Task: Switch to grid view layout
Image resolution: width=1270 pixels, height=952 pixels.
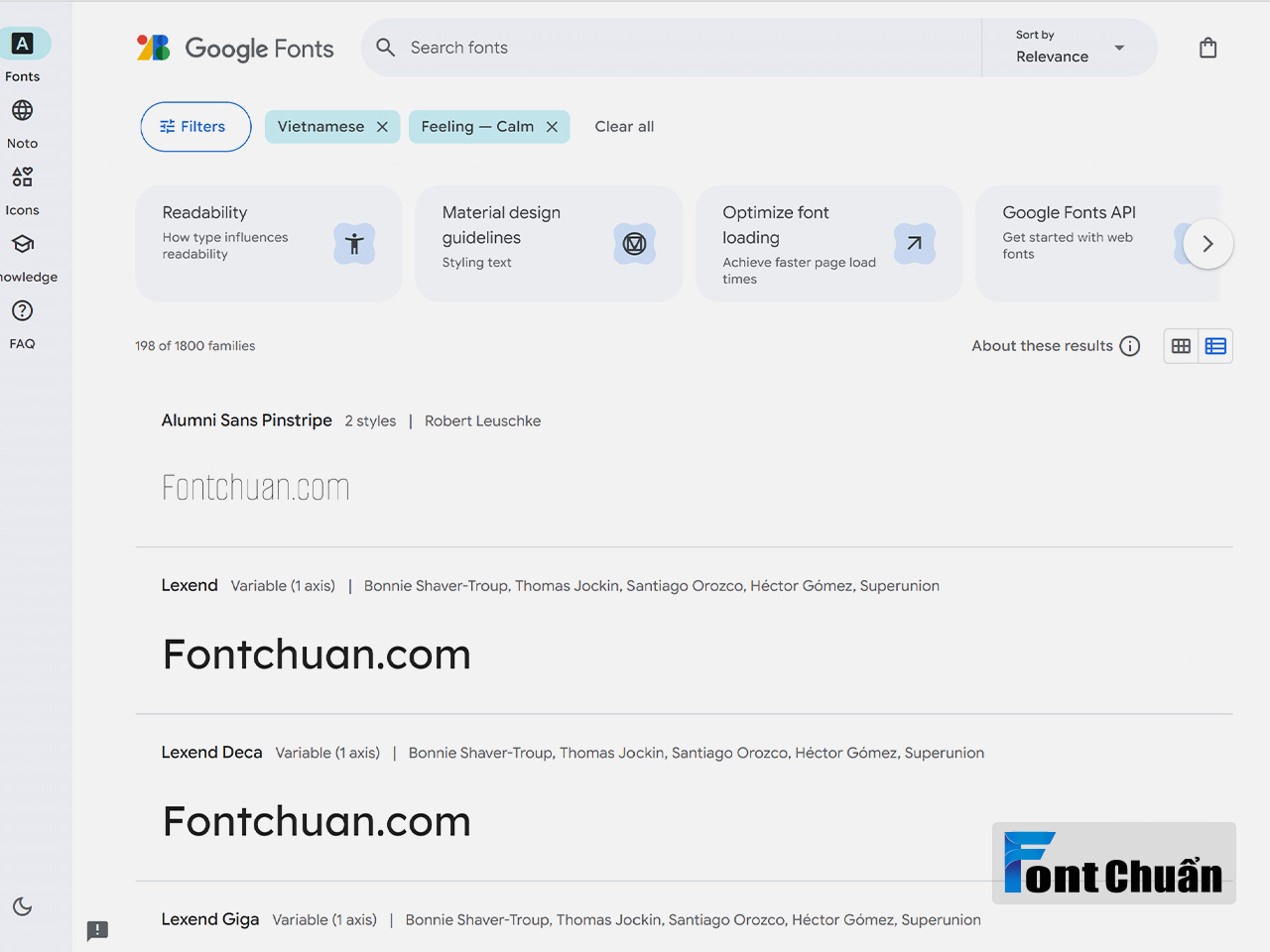Action: click(x=1181, y=346)
